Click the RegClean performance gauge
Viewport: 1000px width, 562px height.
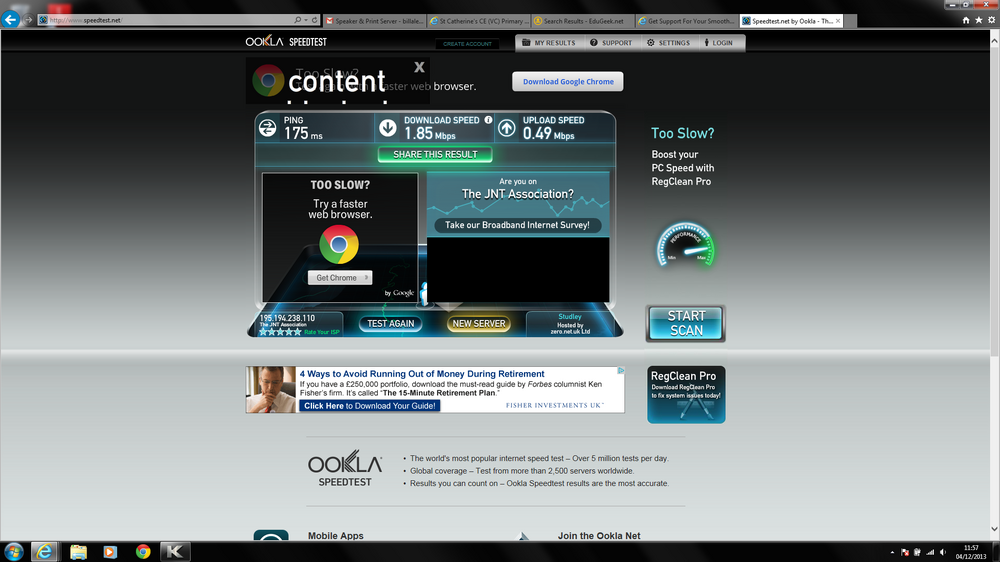click(x=685, y=245)
